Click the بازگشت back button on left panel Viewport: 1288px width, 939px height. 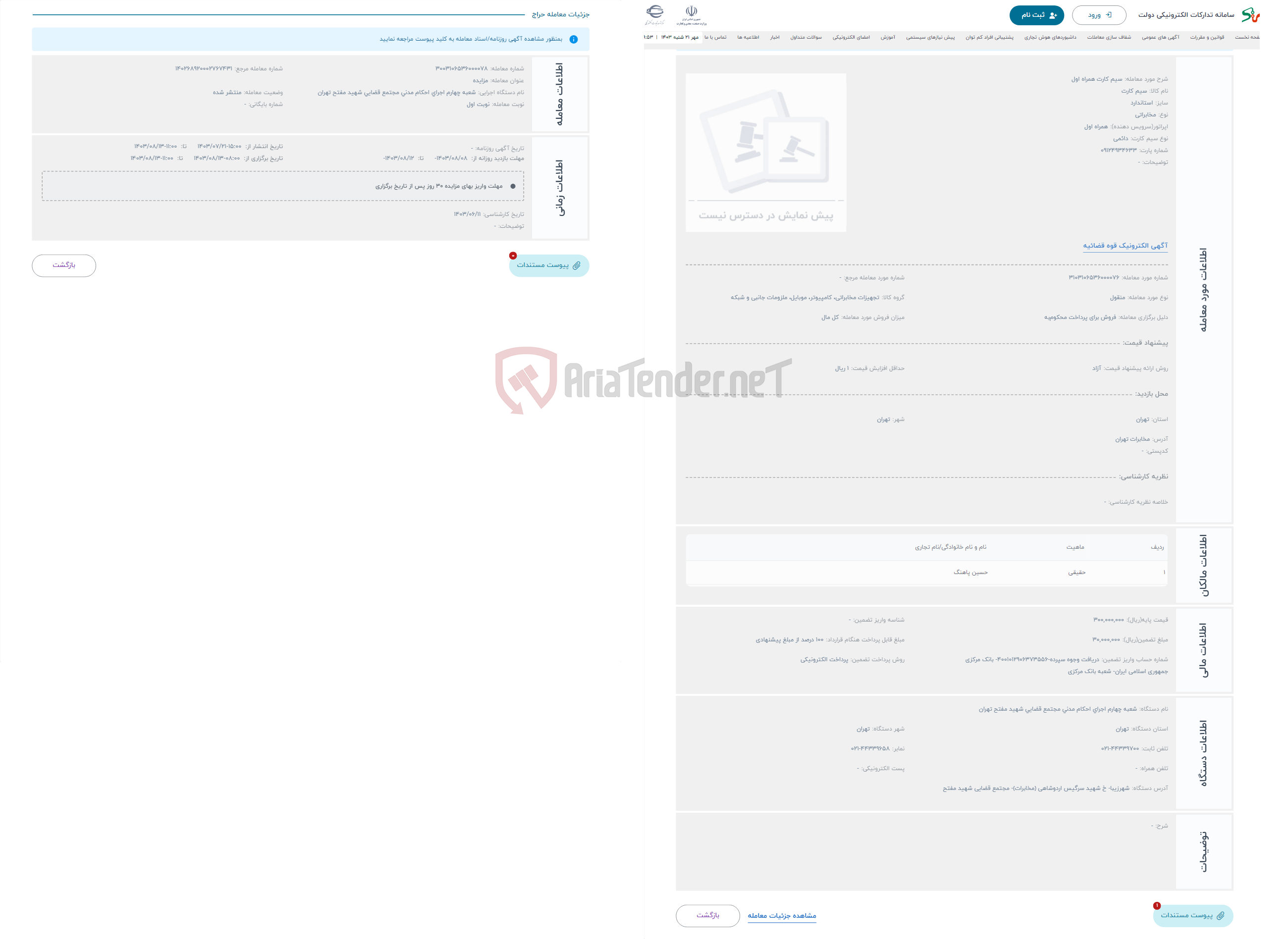point(64,265)
